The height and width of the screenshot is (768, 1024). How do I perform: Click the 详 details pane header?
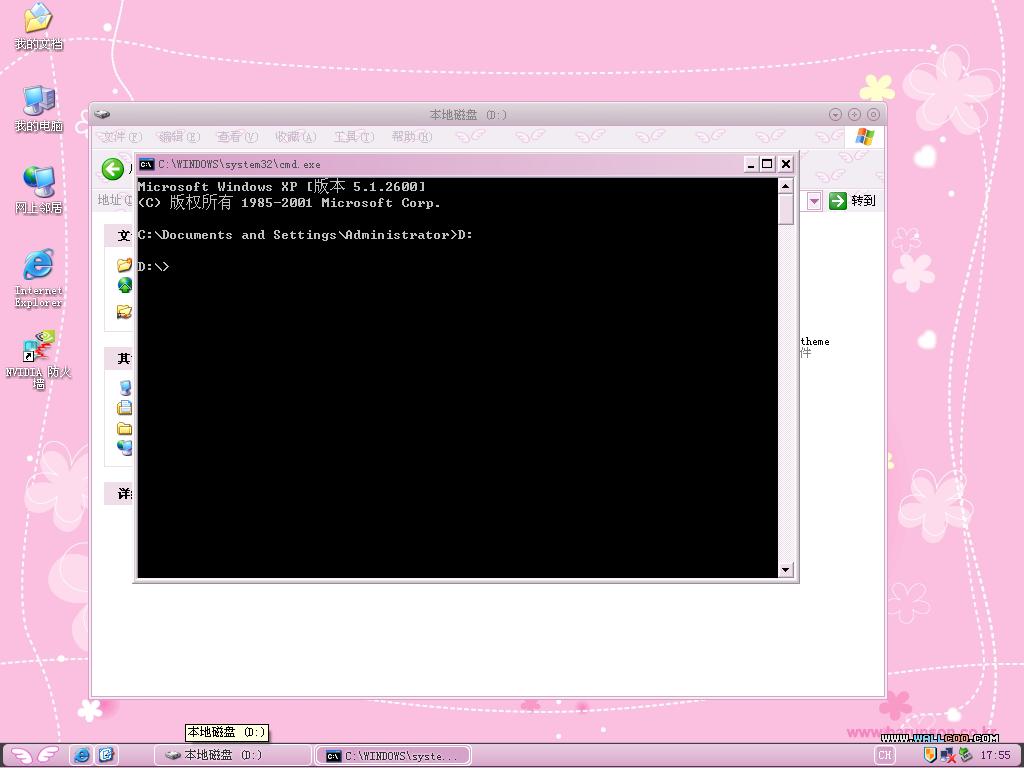click(118, 494)
